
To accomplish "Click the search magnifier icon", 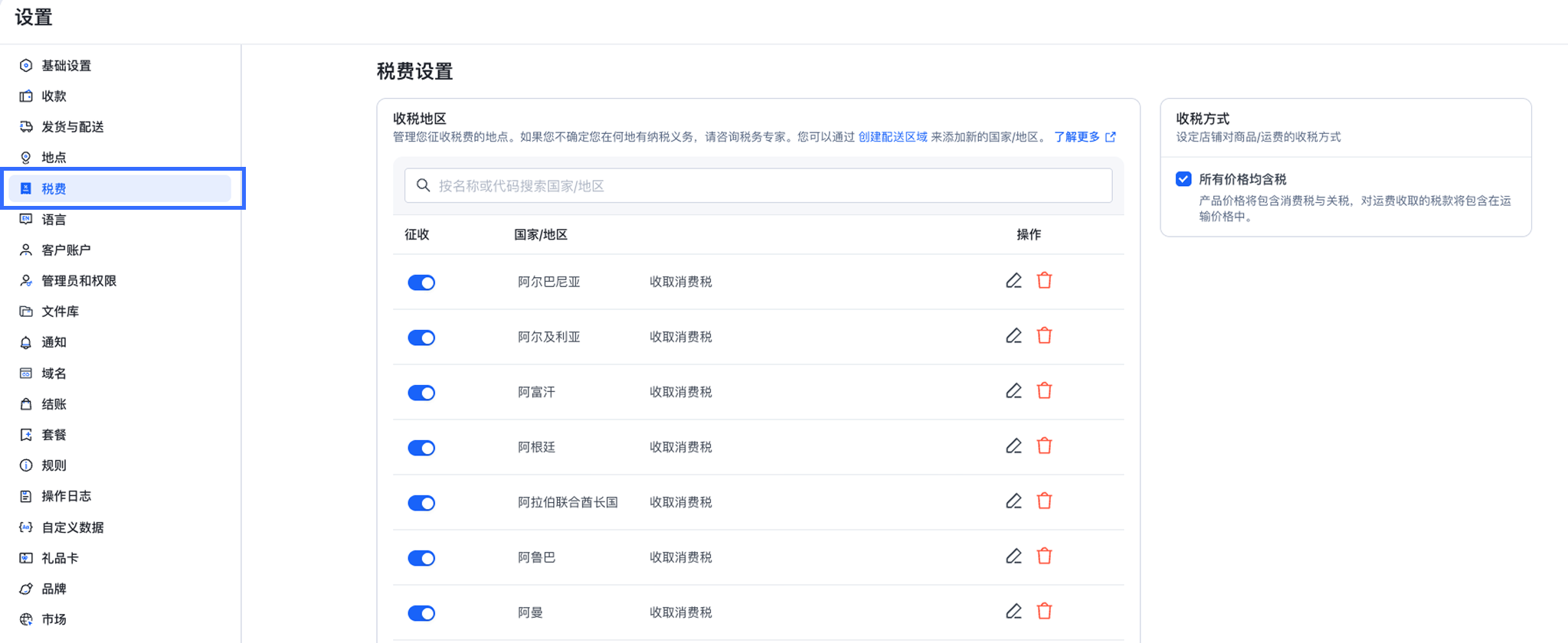I will point(423,185).
